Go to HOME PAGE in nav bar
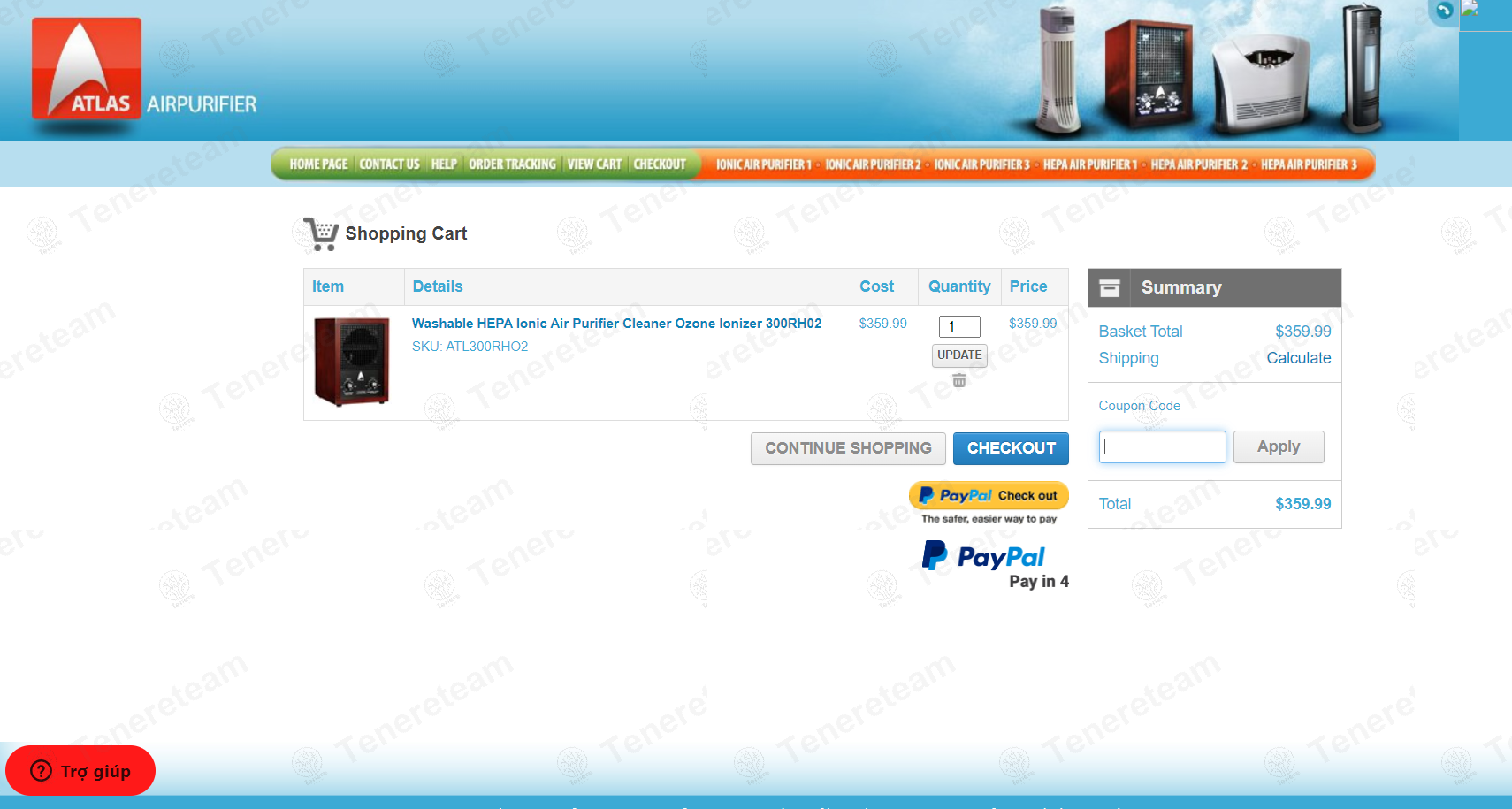This screenshot has height=809, width=1512. tap(318, 164)
